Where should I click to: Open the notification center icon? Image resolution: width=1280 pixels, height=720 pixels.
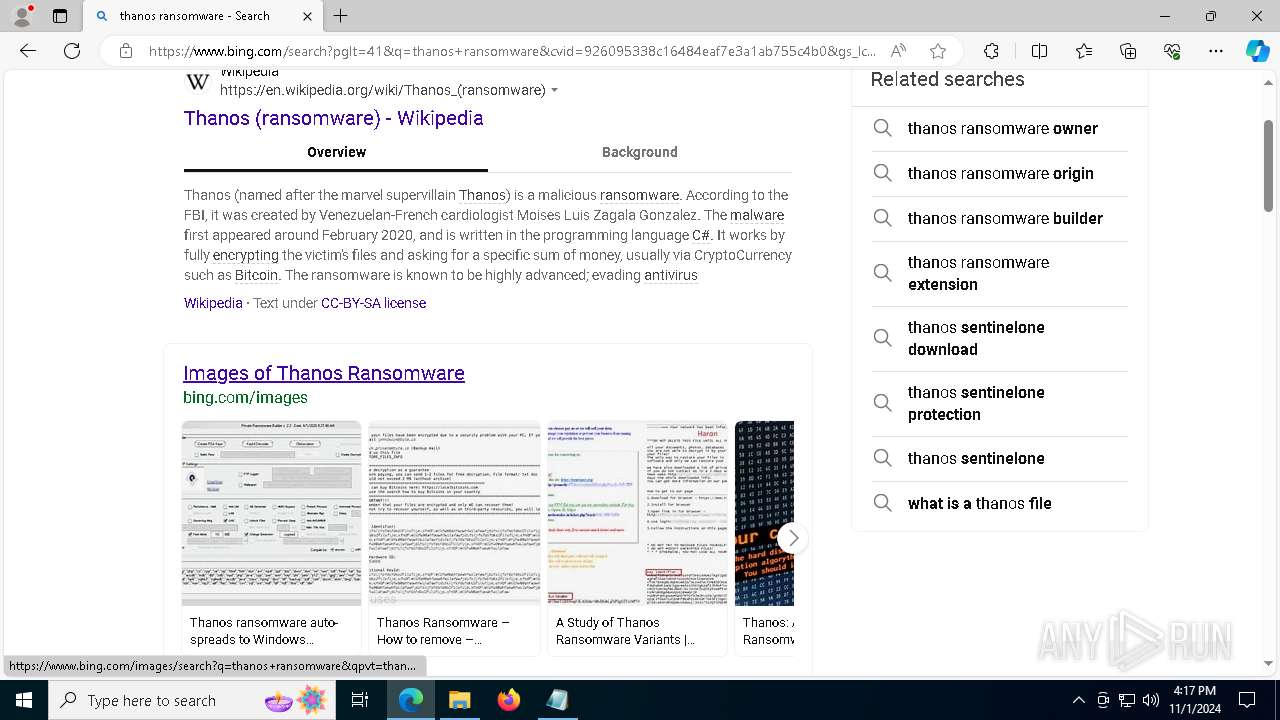[x=1247, y=700]
